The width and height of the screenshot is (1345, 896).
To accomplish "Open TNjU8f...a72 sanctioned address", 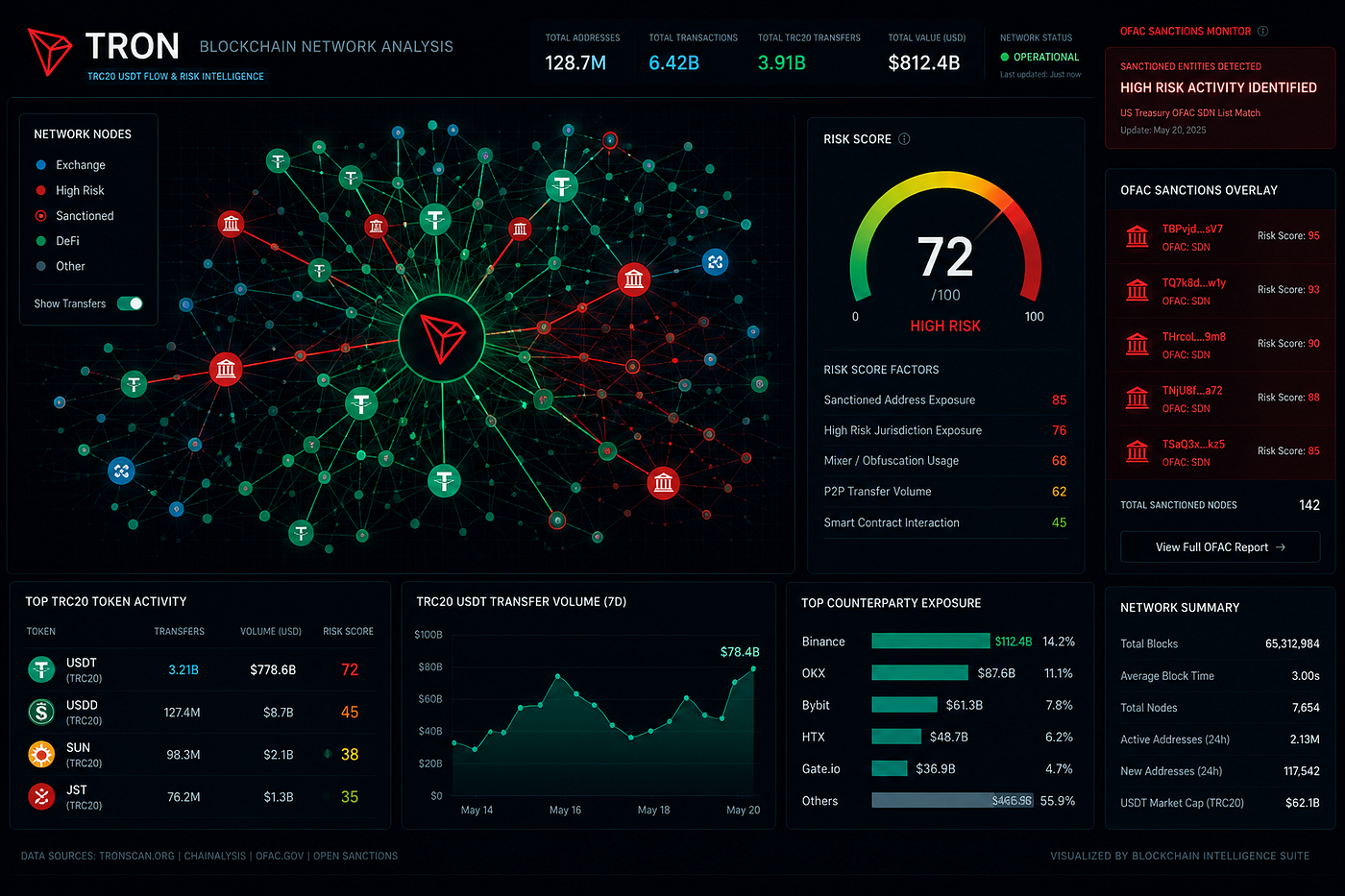I will [1192, 391].
